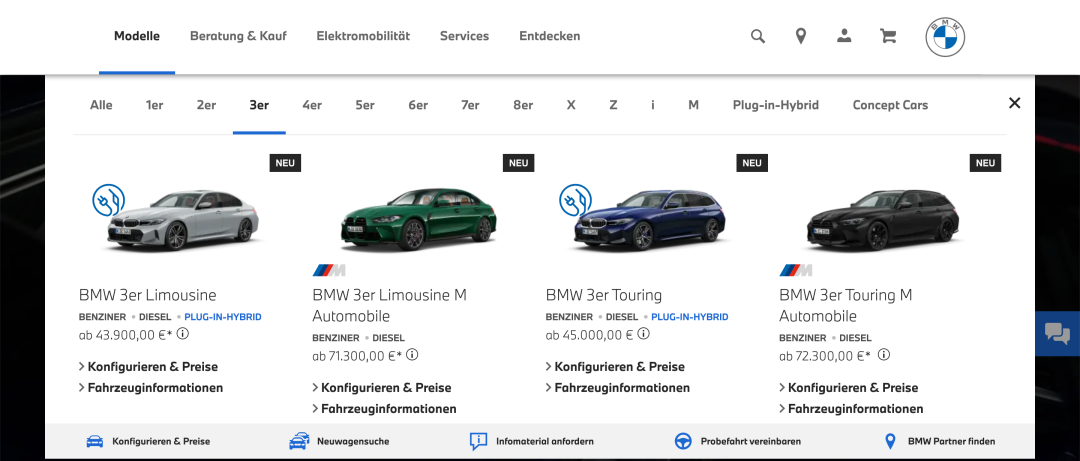
Task: Click the BMW 3er Touring M Automobile title
Action: tap(846, 305)
